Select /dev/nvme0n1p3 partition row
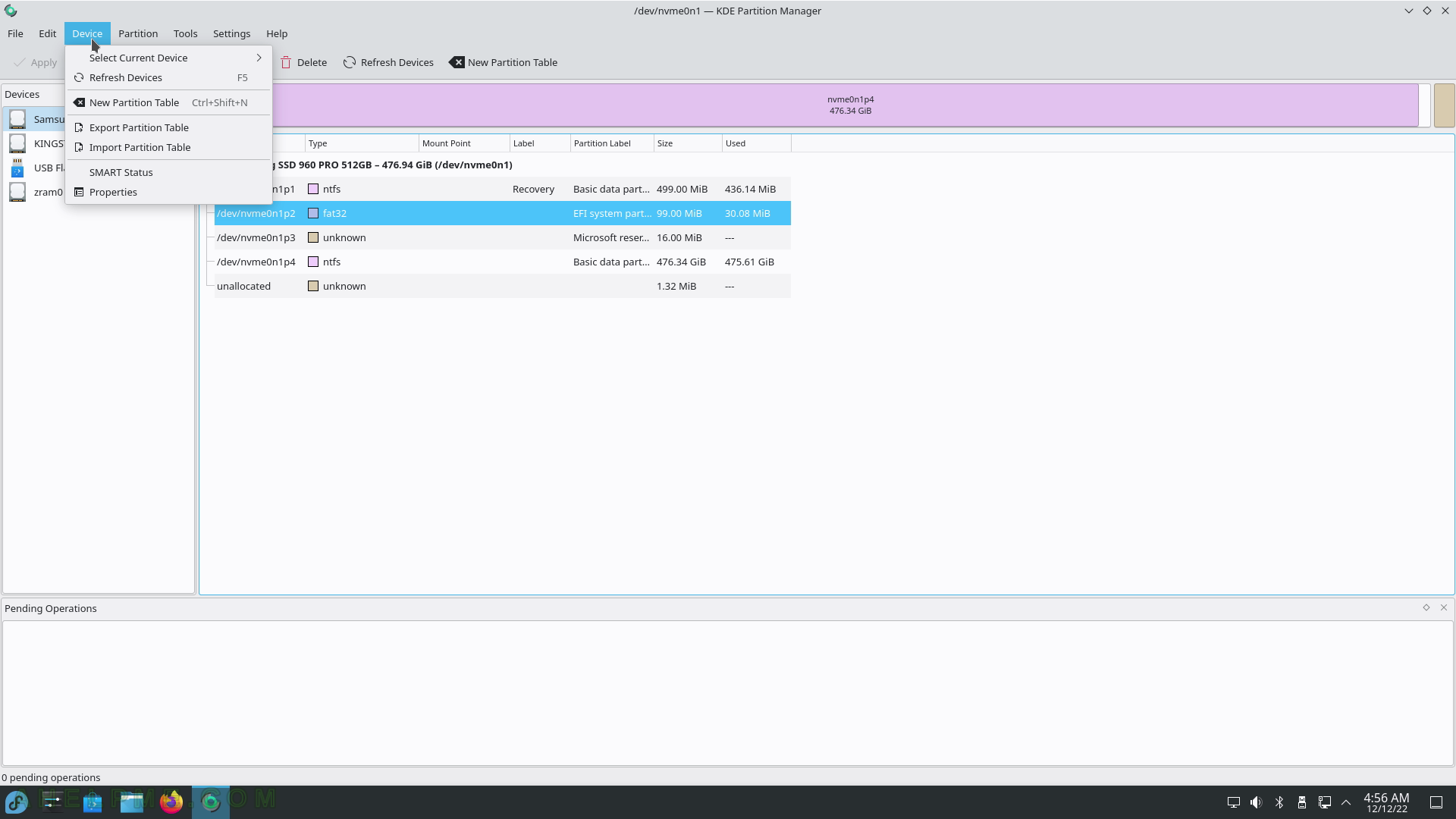 click(x=503, y=237)
